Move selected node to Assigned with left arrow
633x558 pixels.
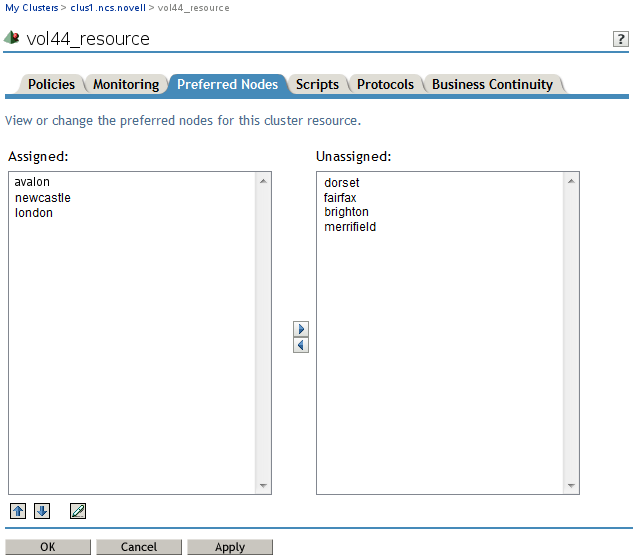pyautogui.click(x=301, y=345)
